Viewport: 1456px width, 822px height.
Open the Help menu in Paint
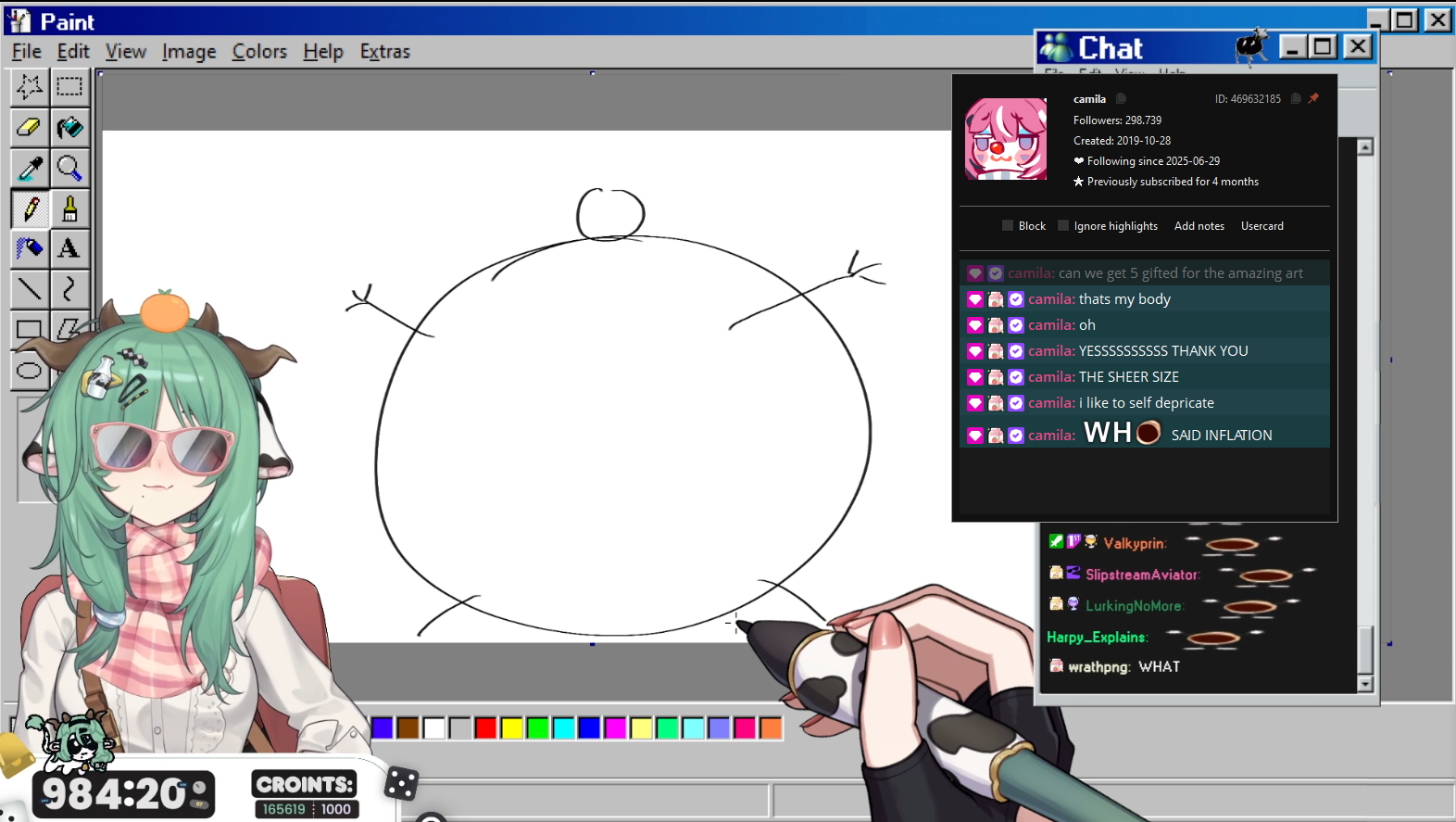pos(323,52)
